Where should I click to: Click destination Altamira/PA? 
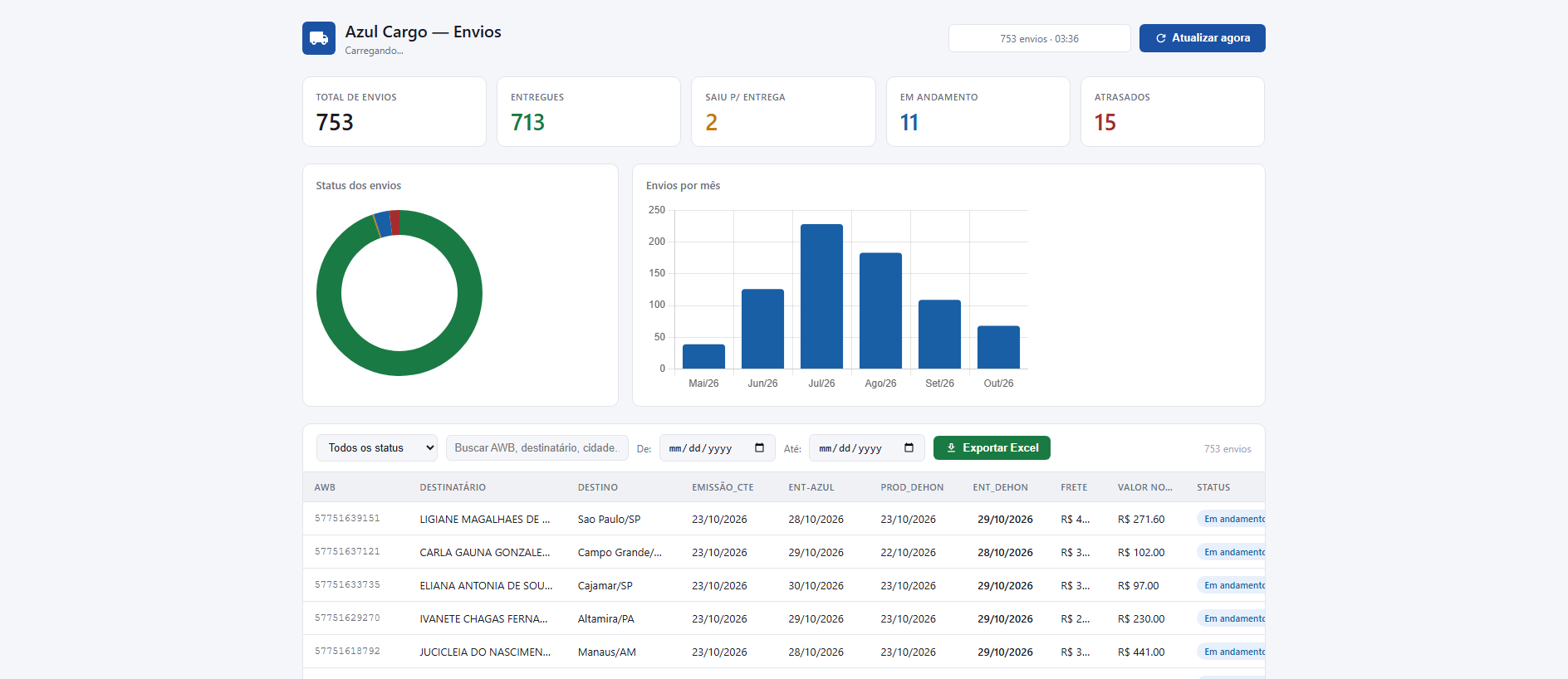(606, 619)
